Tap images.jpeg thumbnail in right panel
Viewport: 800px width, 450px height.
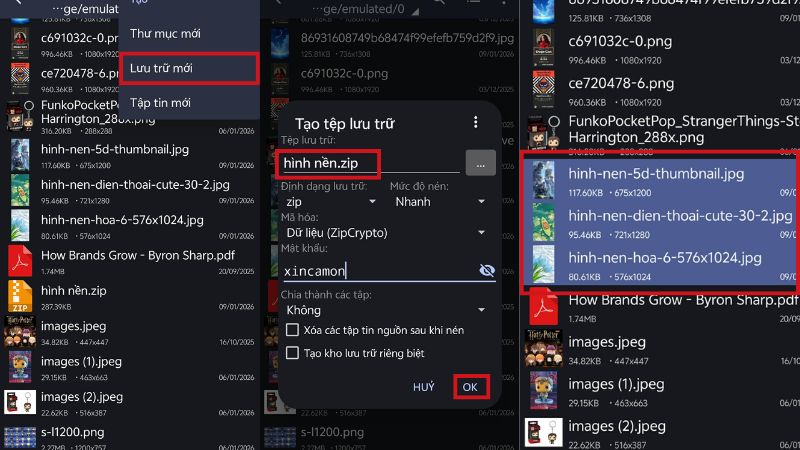(x=543, y=348)
